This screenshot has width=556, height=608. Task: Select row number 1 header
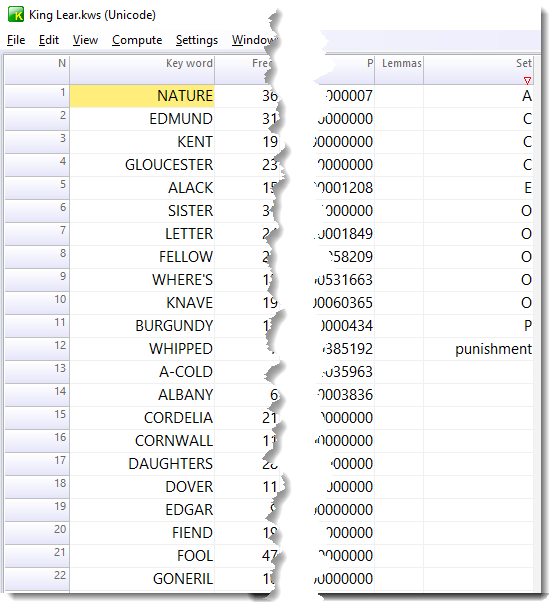click(x=37, y=96)
